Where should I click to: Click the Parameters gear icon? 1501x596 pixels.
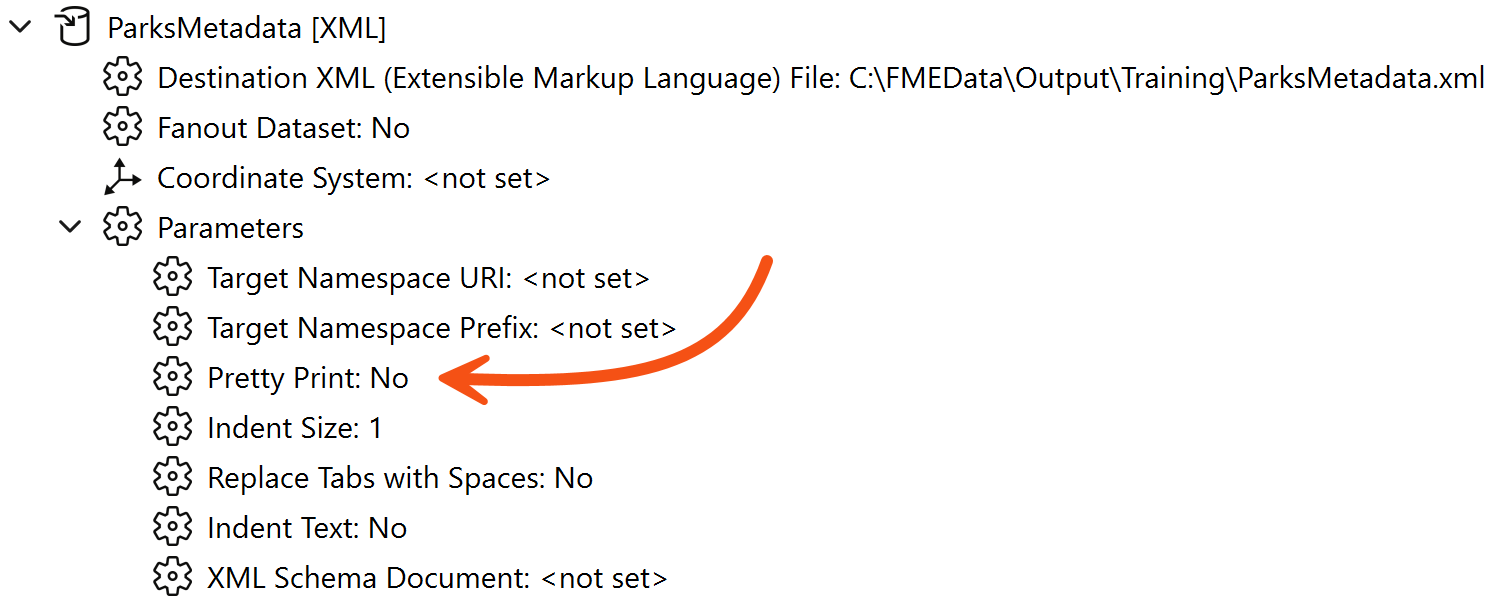[x=122, y=227]
